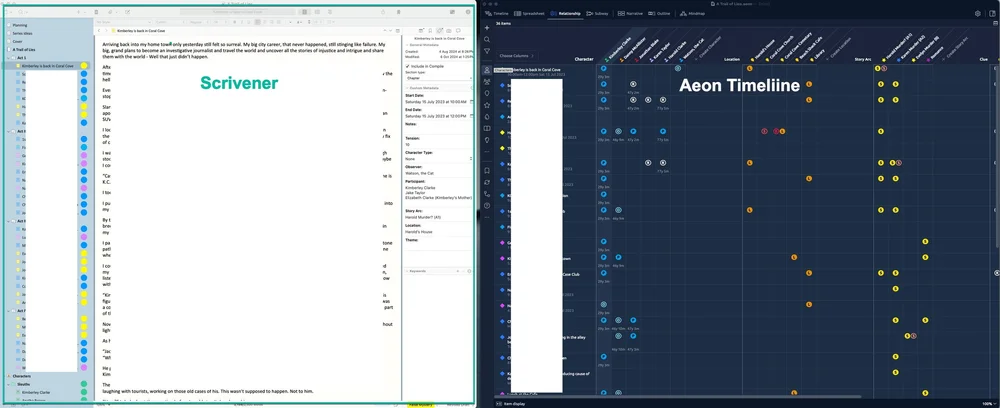Collapse the Keywords section in inspector
This screenshot has width=1000, height=408.
coord(407,271)
